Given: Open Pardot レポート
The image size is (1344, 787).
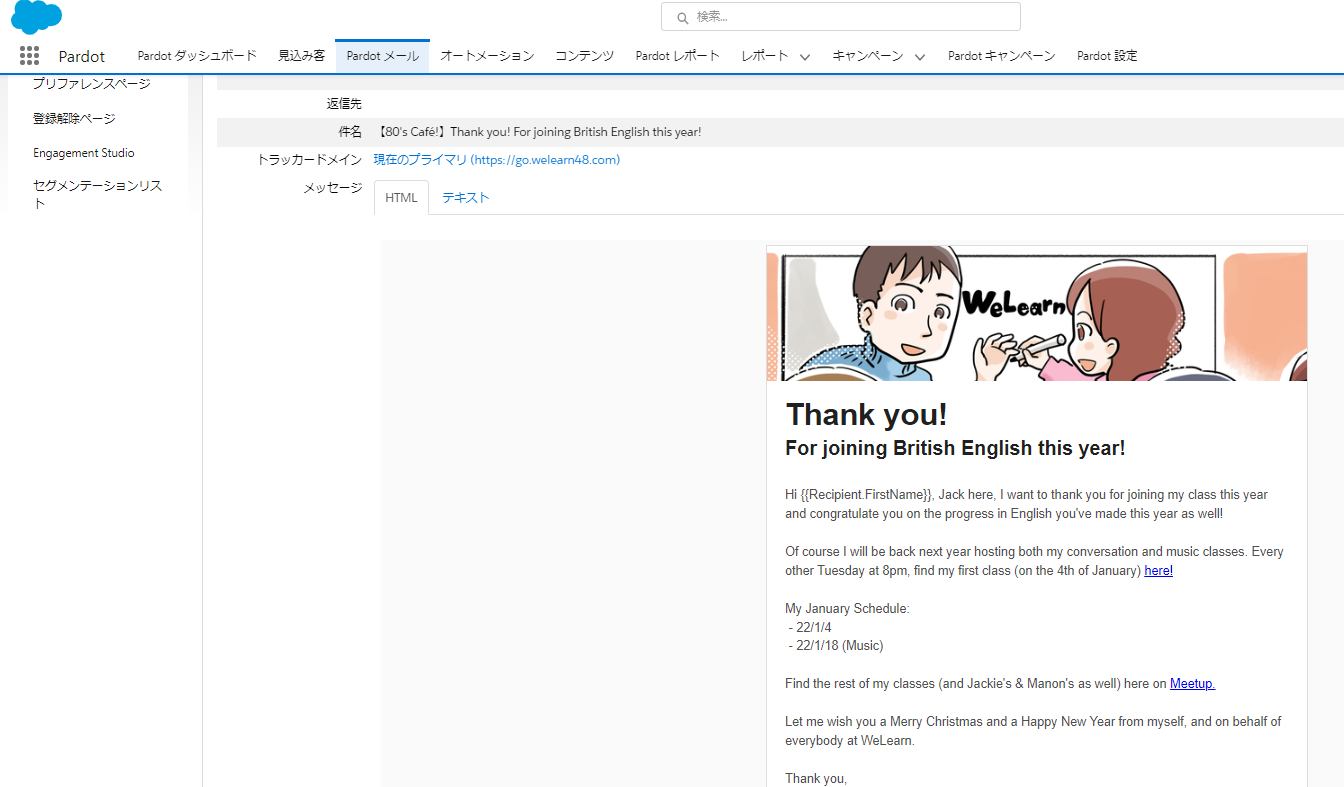Looking at the screenshot, I should click(677, 56).
